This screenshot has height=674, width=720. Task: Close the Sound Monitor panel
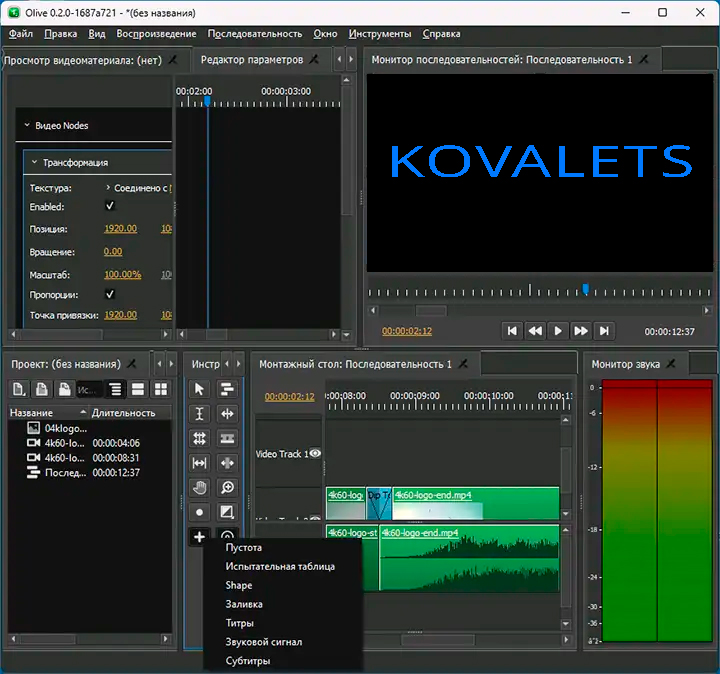click(671, 364)
